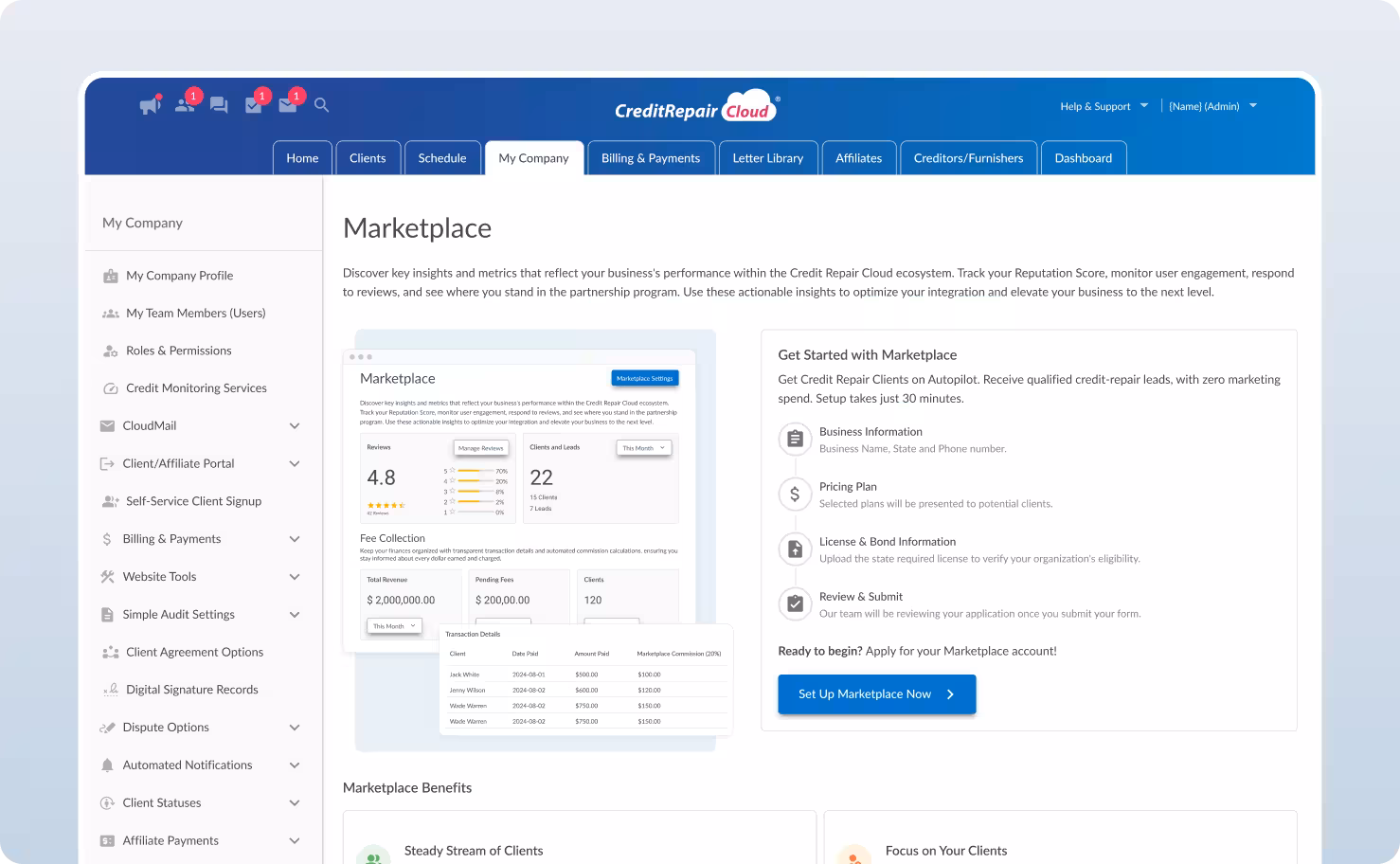Click the Automated Notifications bell icon
1400x864 pixels.
tap(107, 765)
